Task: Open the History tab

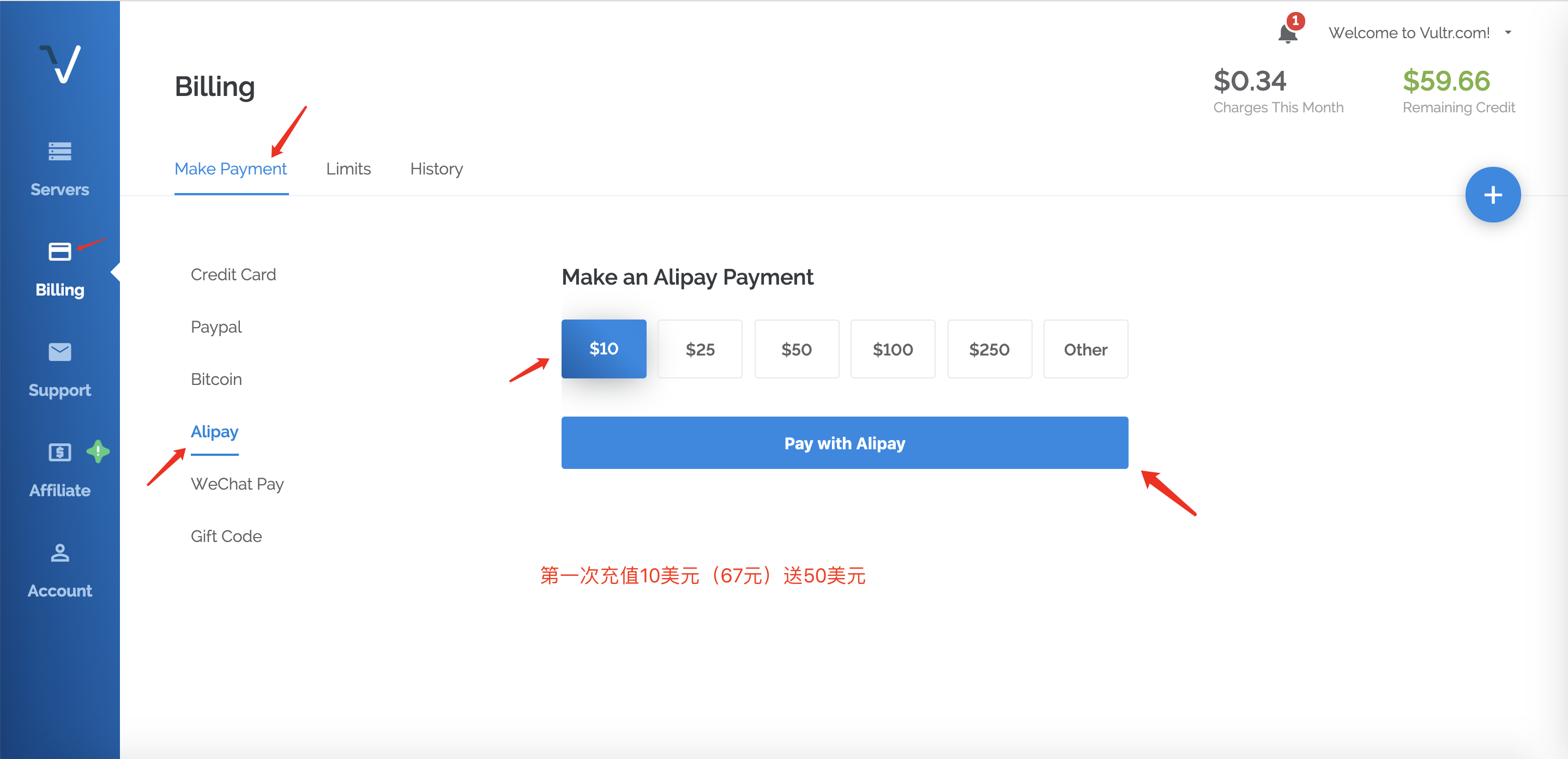Action: (x=437, y=168)
